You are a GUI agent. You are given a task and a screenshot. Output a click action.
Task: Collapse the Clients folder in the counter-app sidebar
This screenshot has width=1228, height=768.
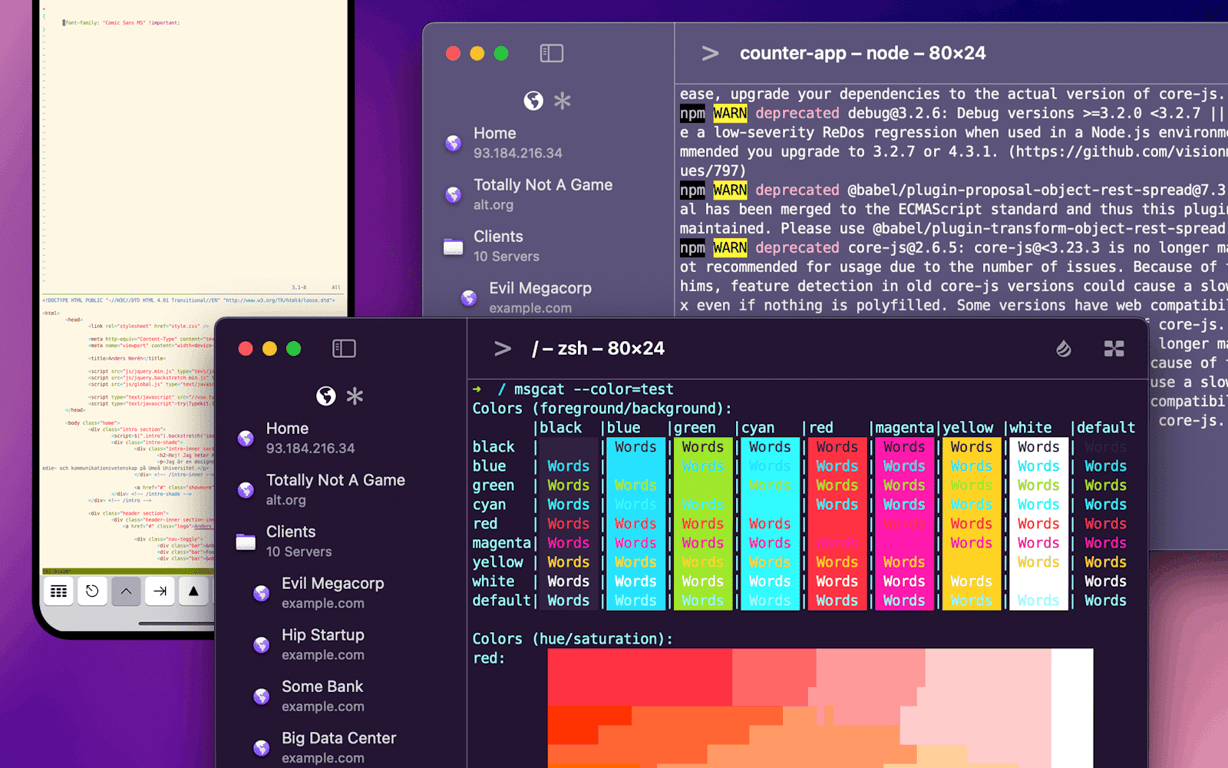click(498, 246)
